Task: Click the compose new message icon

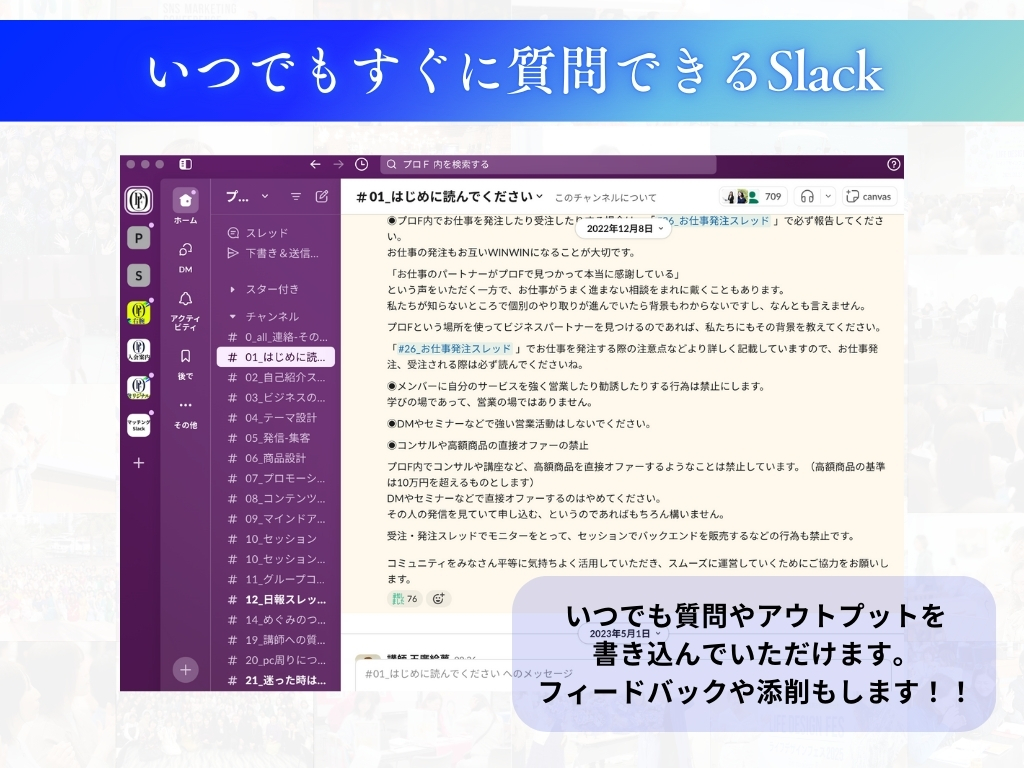Action: point(322,197)
